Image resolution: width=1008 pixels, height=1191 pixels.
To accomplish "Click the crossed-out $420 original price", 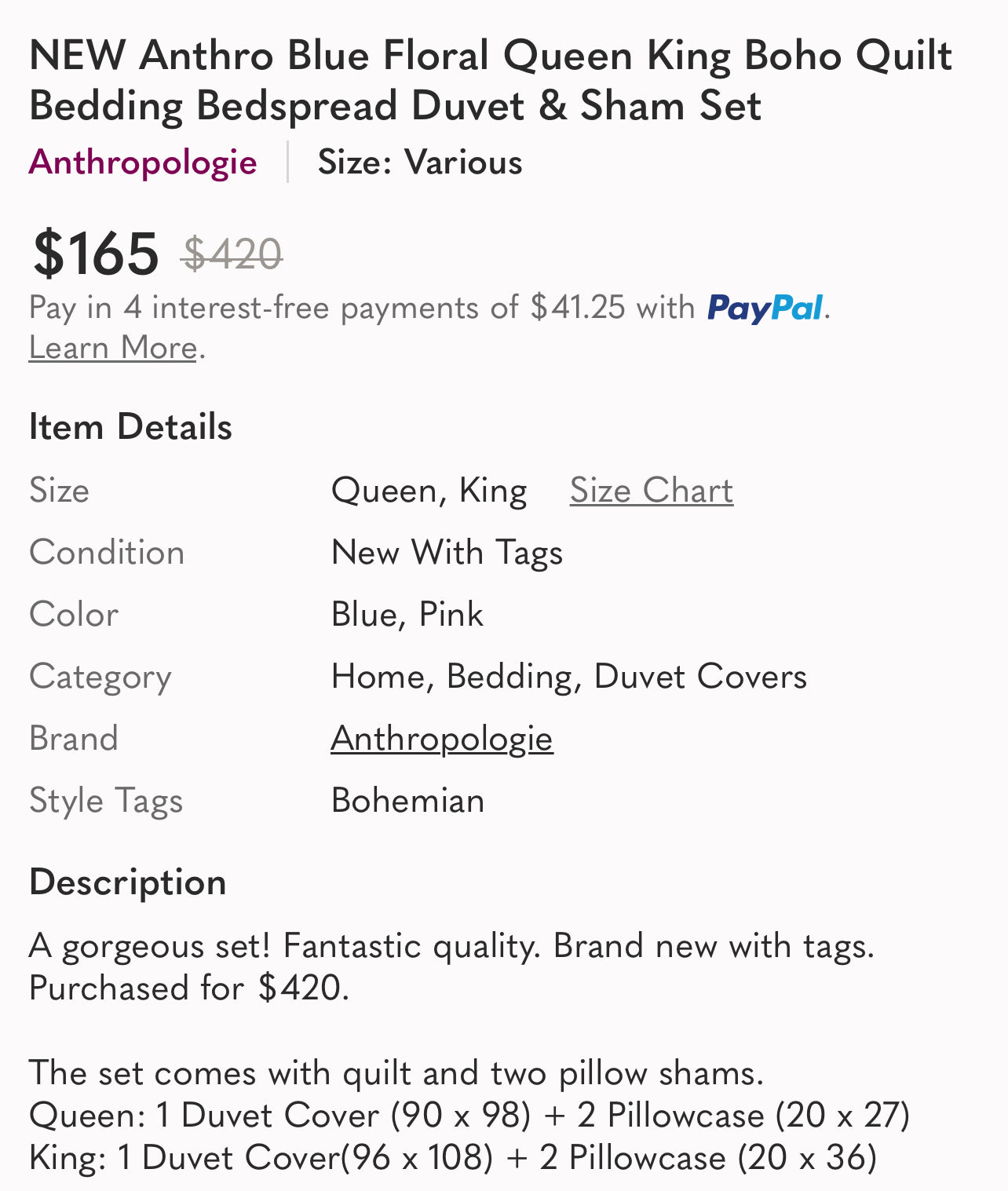I will (232, 254).
